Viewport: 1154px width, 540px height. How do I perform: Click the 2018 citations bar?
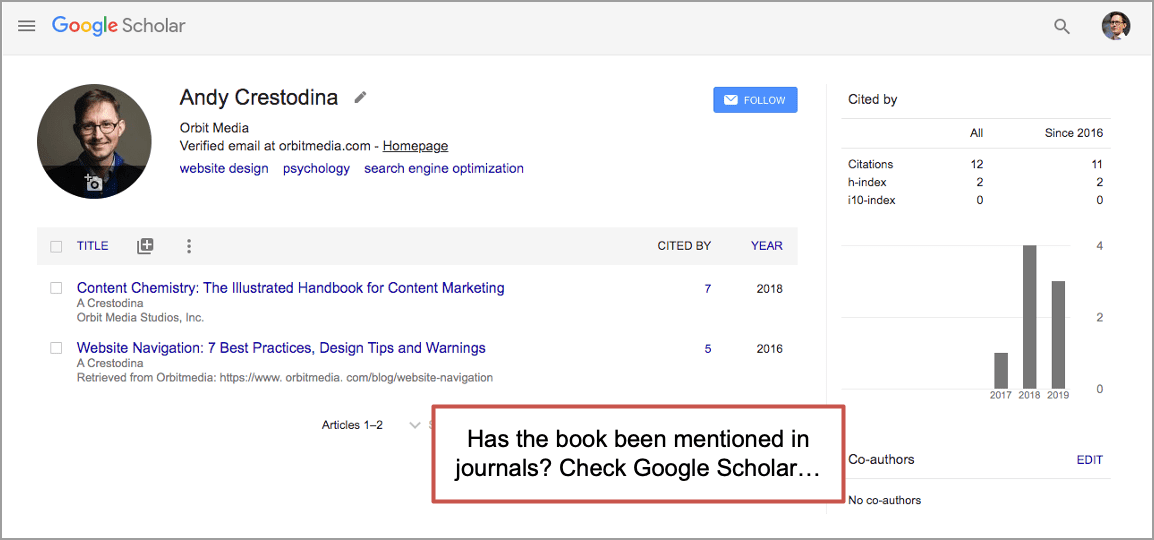(x=1030, y=317)
